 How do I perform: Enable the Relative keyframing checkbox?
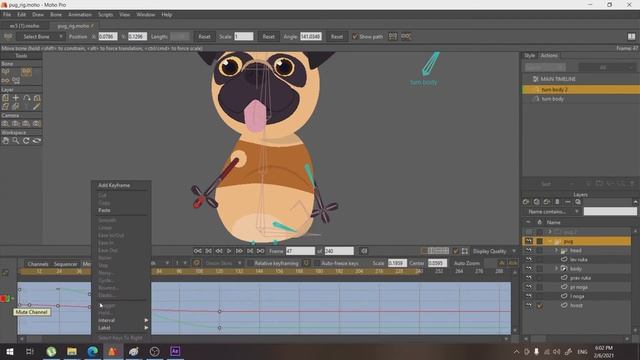250,263
